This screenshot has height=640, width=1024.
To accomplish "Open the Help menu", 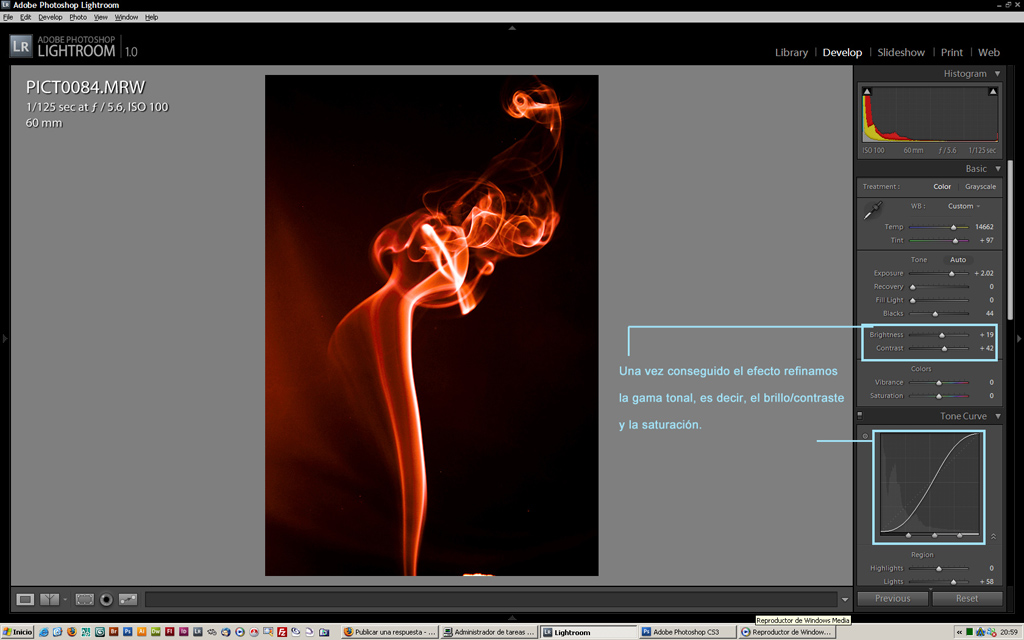I will (x=152, y=17).
